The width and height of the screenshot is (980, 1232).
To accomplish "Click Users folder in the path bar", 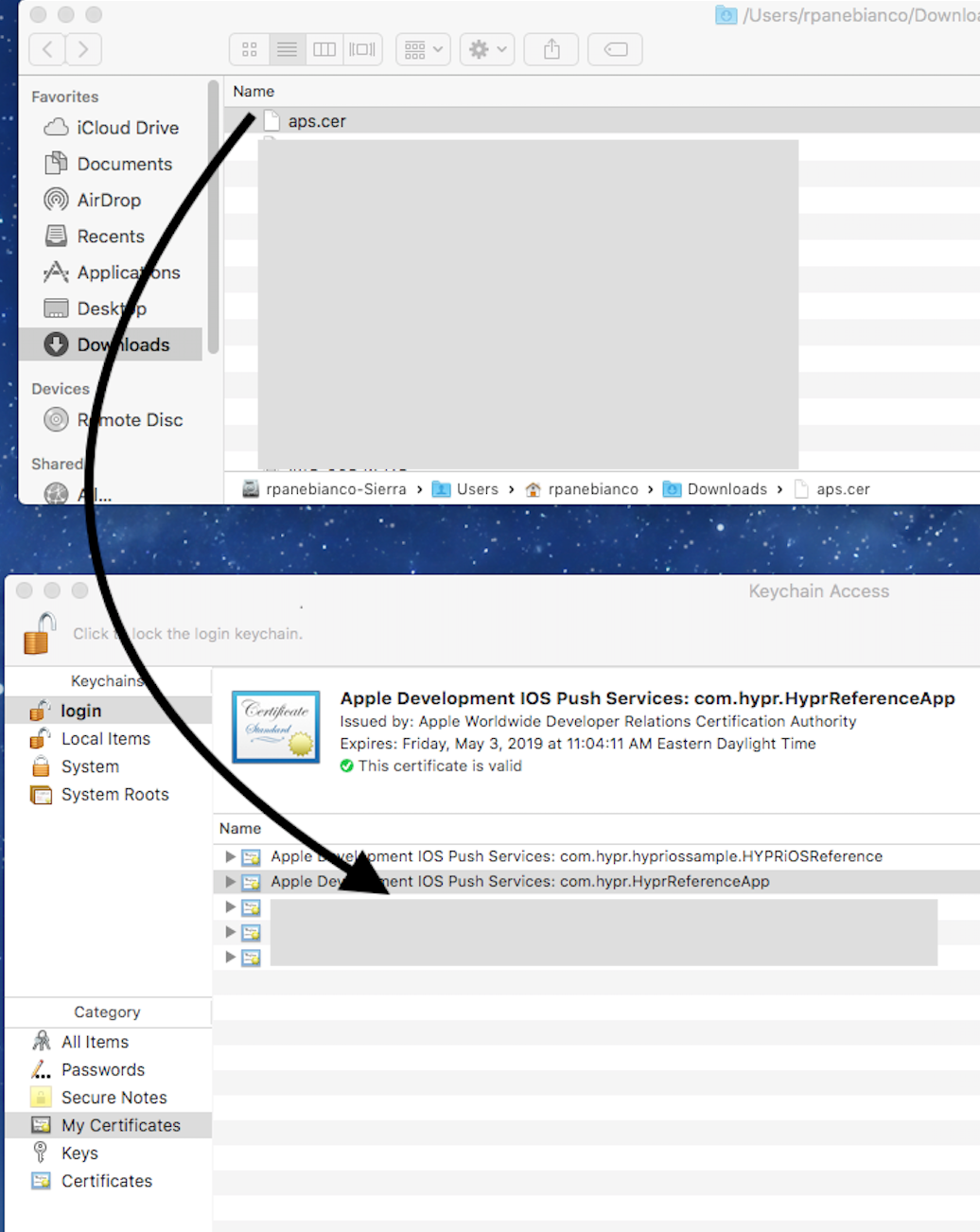I will [465, 489].
